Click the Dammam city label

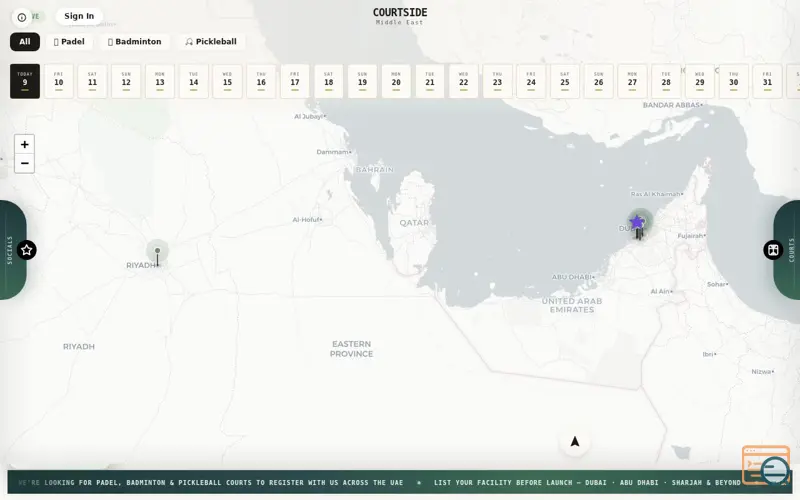332,152
